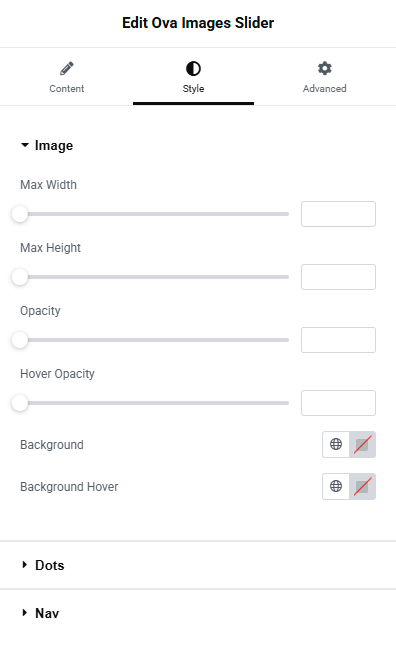Click the Opacity slider handle
The height and width of the screenshot is (646, 396).
(19, 340)
